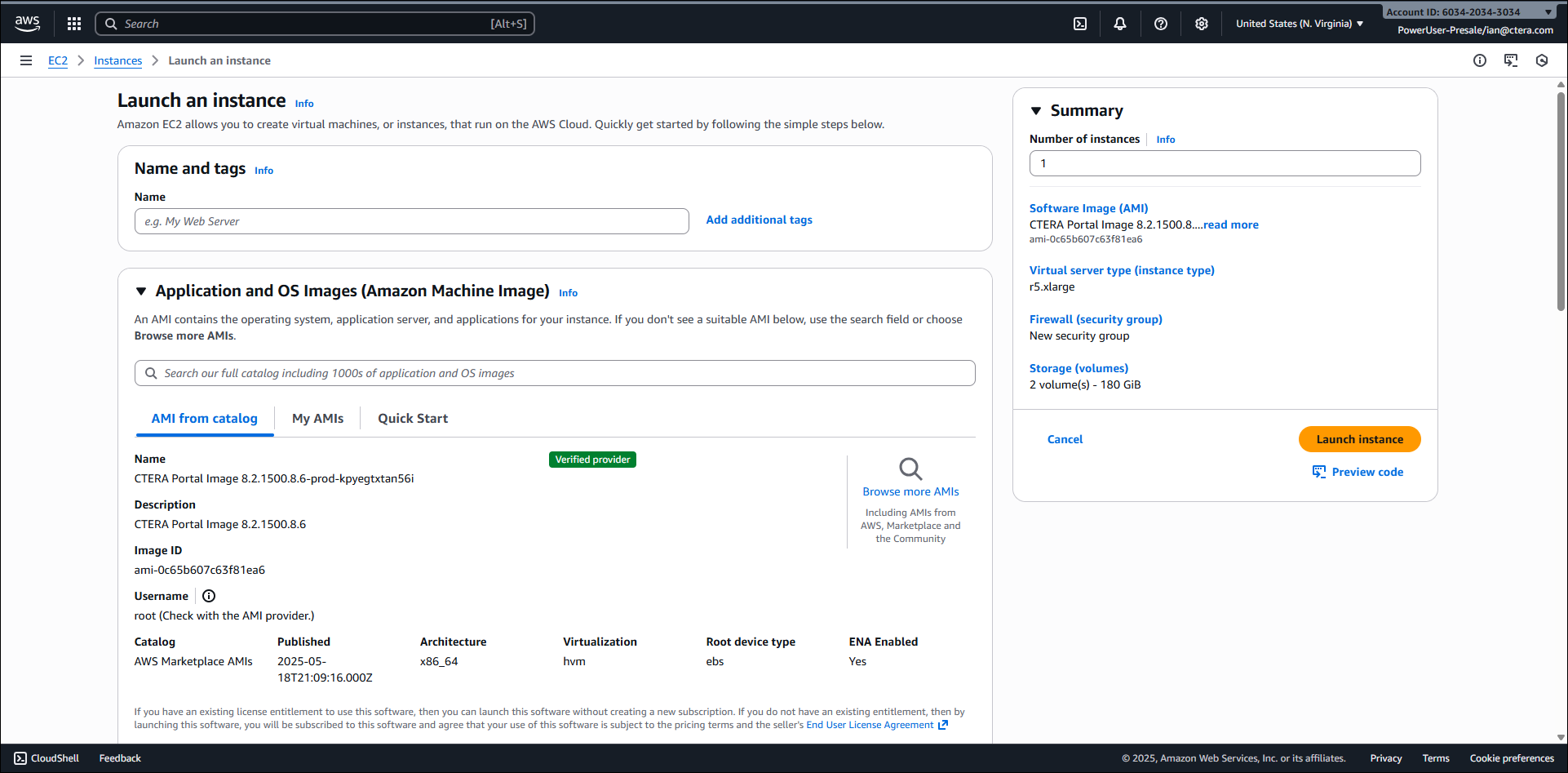1568x773 pixels.
Task: Open the tutorials panel icon beside the info icon
Action: pos(1511,60)
